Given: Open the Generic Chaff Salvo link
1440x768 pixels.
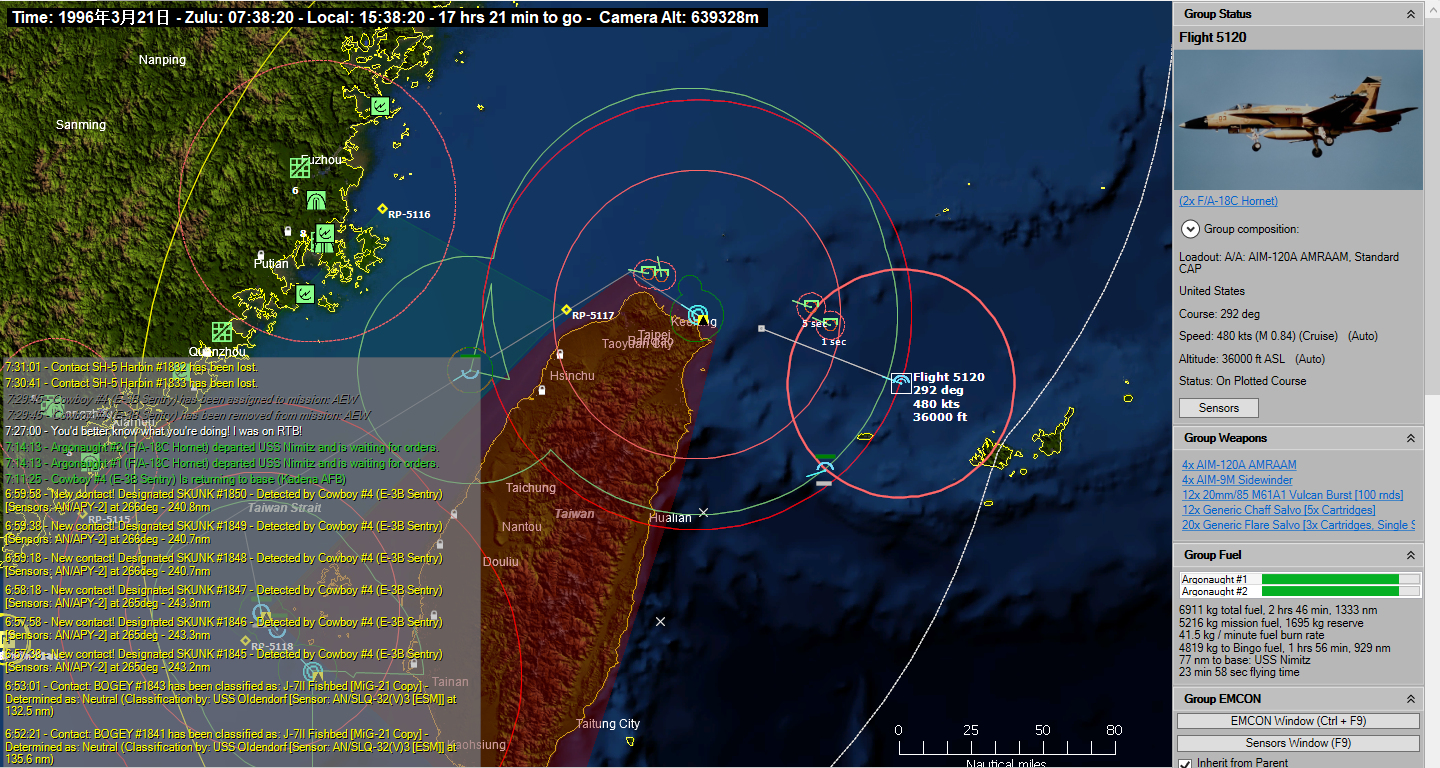Looking at the screenshot, I should [x=1278, y=510].
